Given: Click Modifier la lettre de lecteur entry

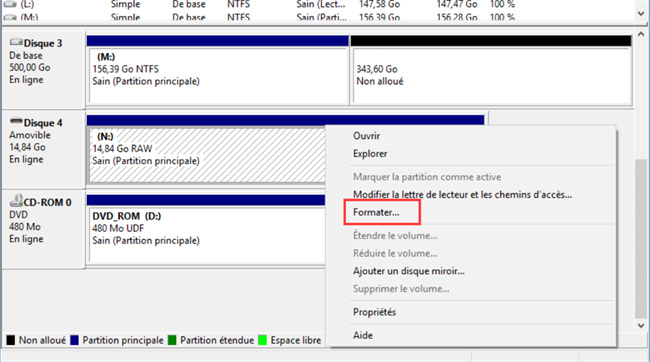Looking at the screenshot, I should [x=462, y=194].
